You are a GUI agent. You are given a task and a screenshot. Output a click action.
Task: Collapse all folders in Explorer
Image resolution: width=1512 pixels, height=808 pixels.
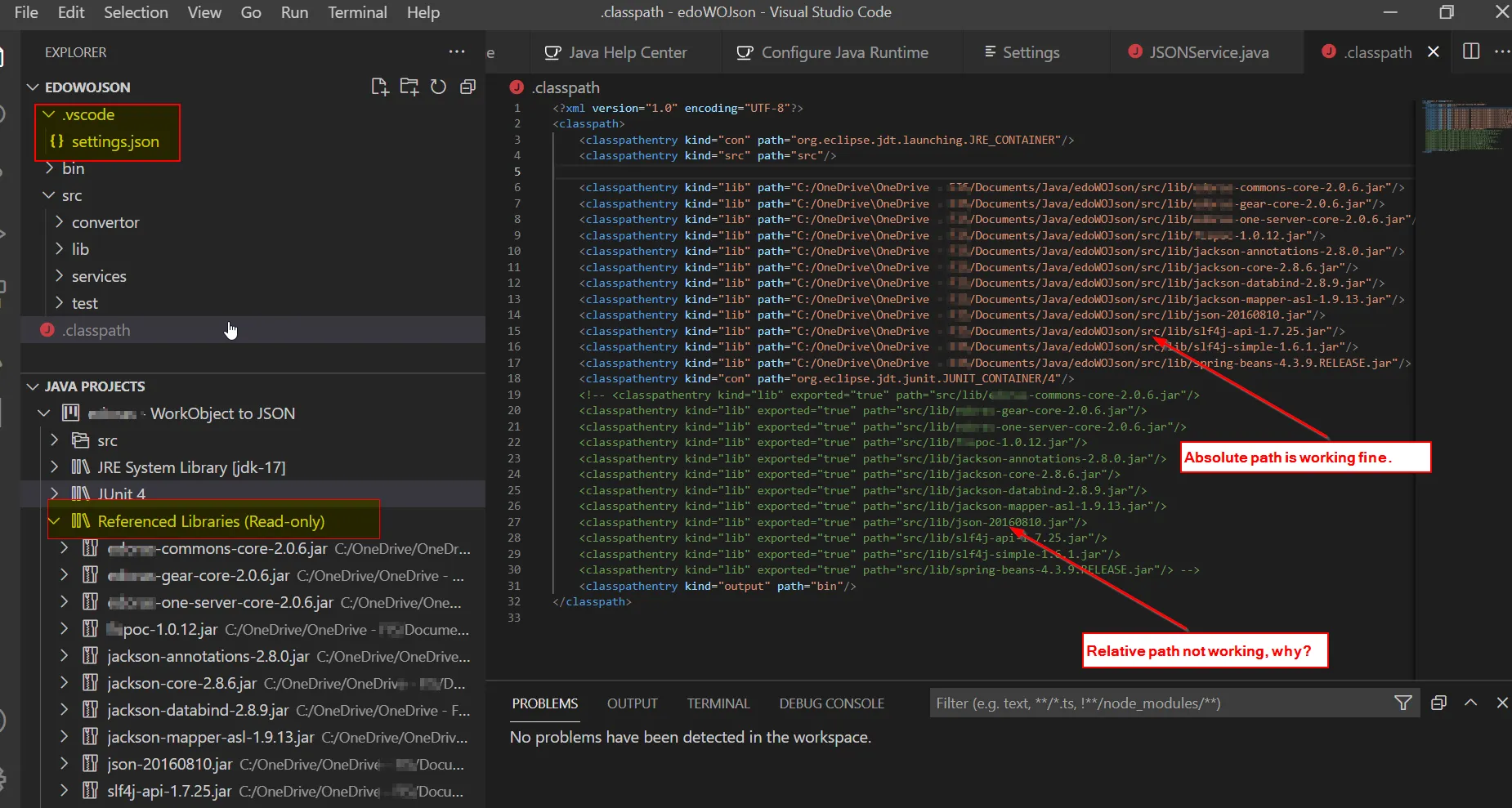click(x=467, y=87)
